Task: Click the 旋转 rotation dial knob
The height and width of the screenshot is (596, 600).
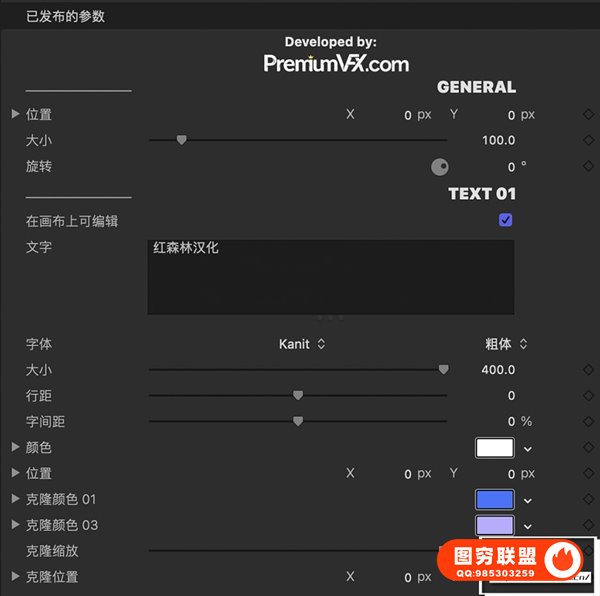Action: click(439, 167)
